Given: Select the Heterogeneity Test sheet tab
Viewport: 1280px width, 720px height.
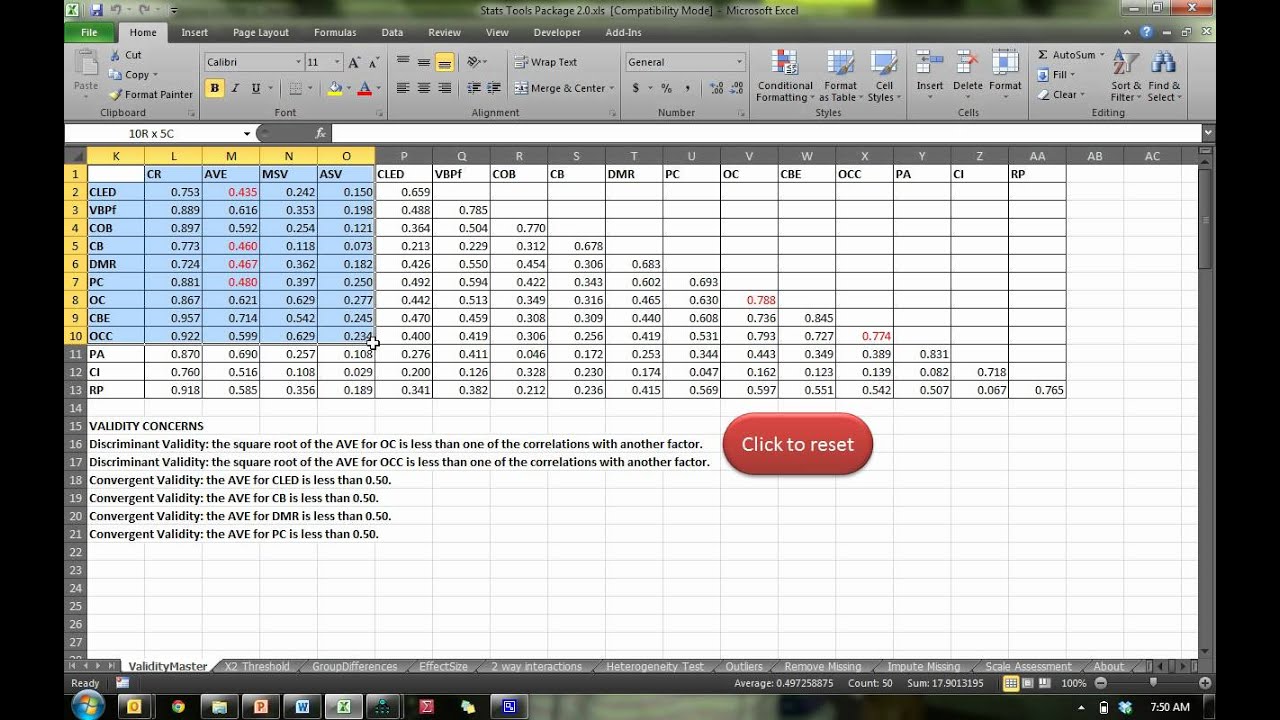Looking at the screenshot, I should [x=655, y=666].
